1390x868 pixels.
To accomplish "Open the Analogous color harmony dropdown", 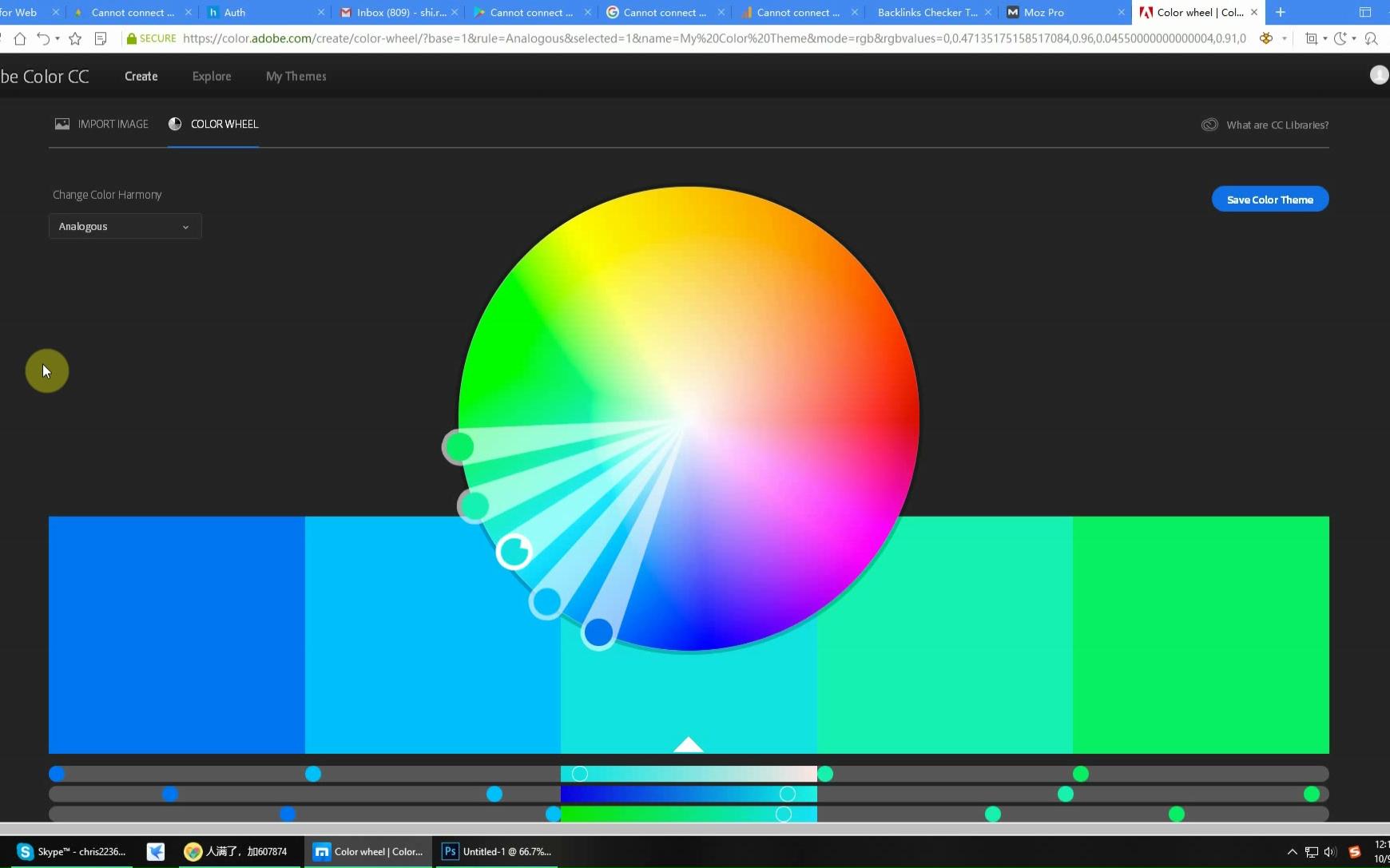I will [x=125, y=226].
